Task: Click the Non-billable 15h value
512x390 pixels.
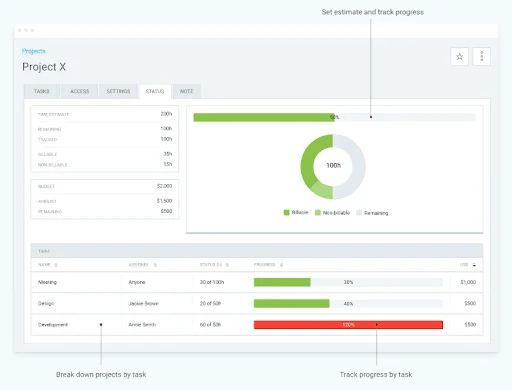Action: (x=168, y=164)
